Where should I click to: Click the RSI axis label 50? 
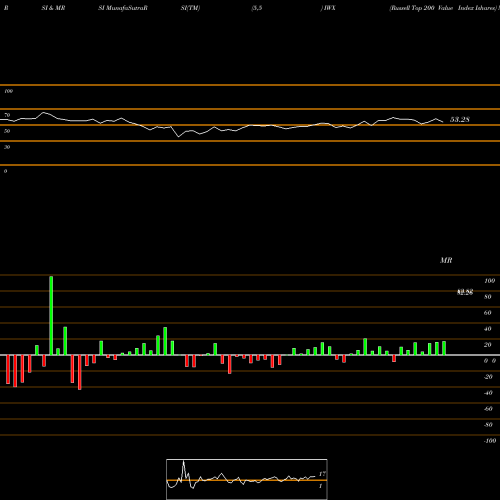pos(7,131)
